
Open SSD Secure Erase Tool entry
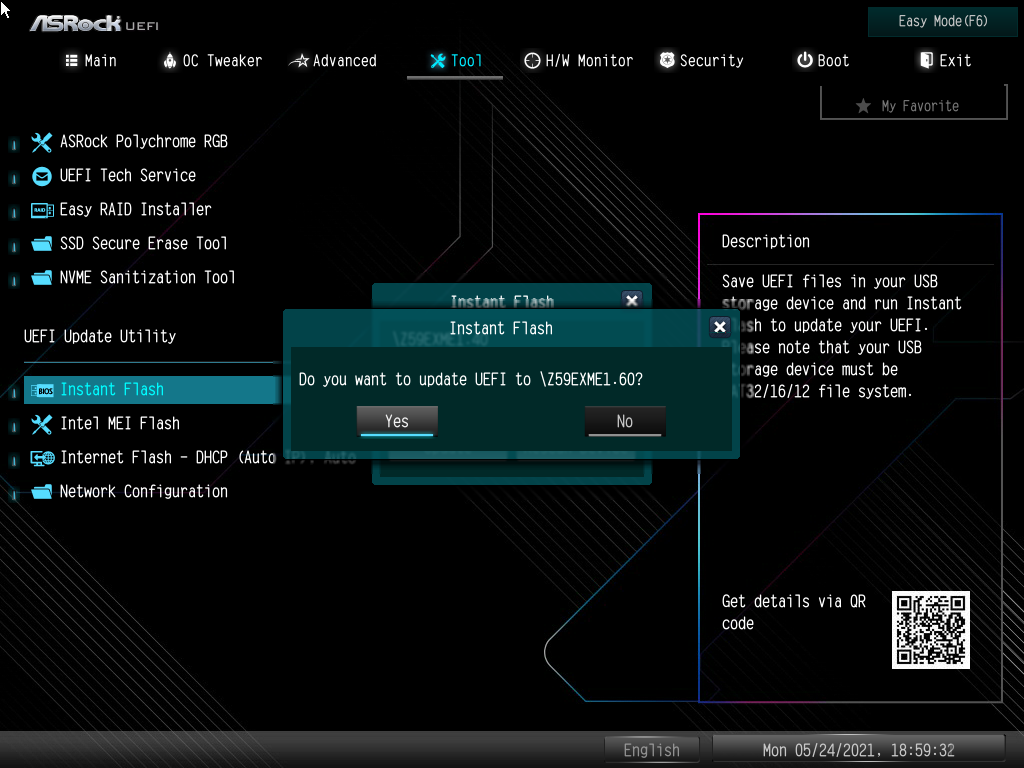(x=144, y=244)
